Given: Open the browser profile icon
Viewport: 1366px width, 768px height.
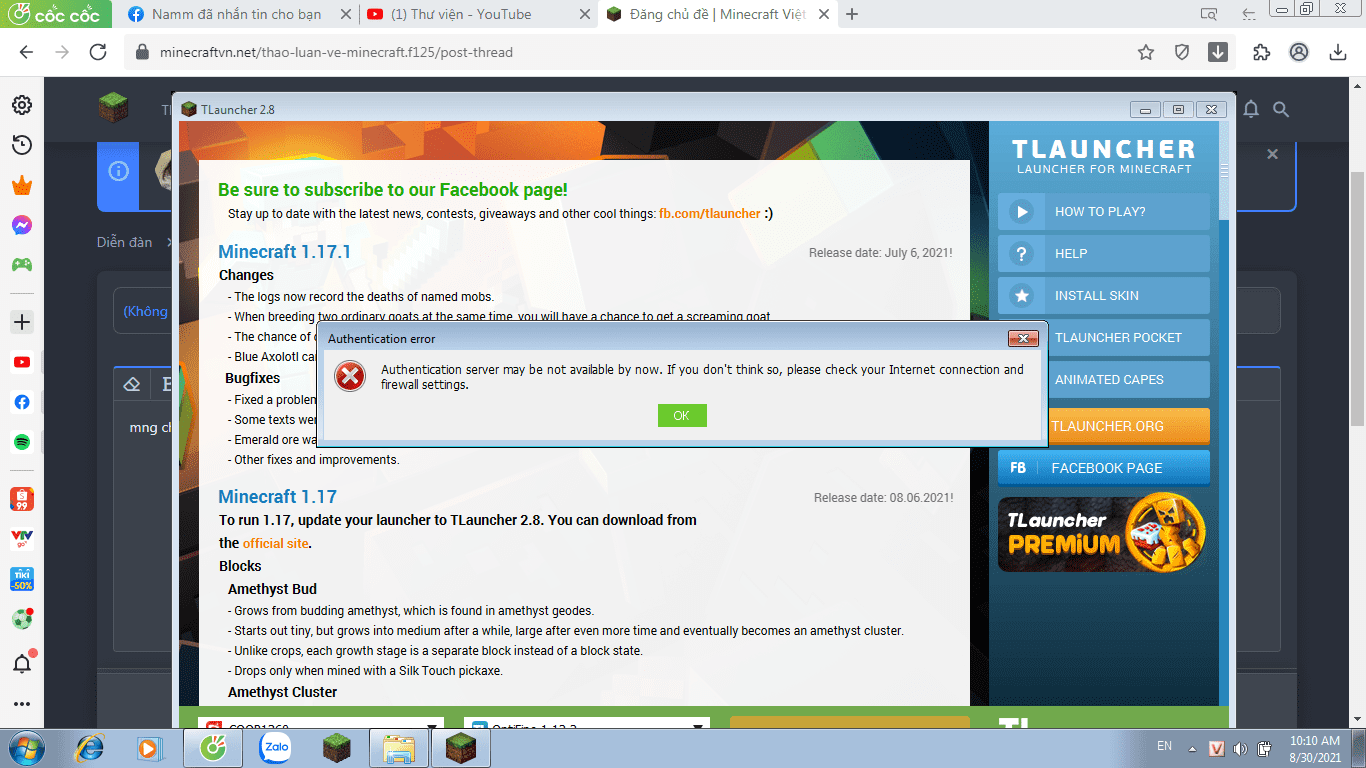Looking at the screenshot, I should pyautogui.click(x=1299, y=52).
